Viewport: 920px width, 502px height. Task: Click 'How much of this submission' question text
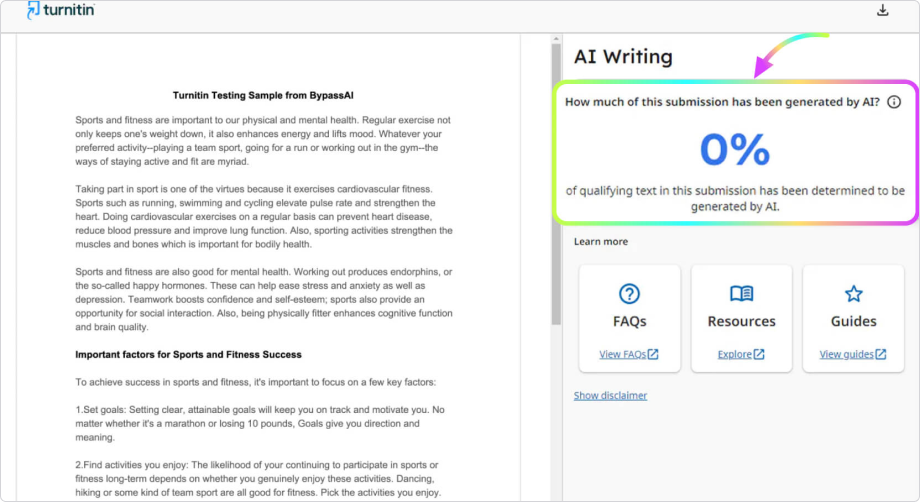coord(722,102)
